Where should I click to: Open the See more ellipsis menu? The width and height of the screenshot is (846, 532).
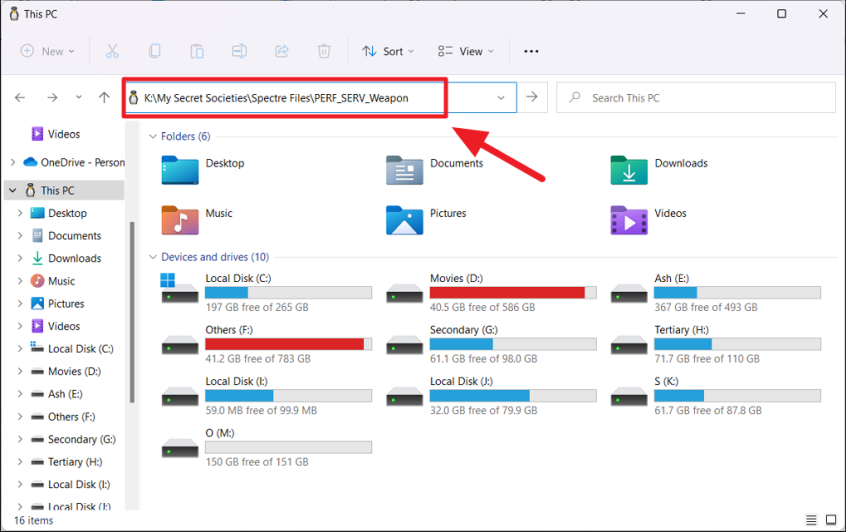pyautogui.click(x=531, y=51)
